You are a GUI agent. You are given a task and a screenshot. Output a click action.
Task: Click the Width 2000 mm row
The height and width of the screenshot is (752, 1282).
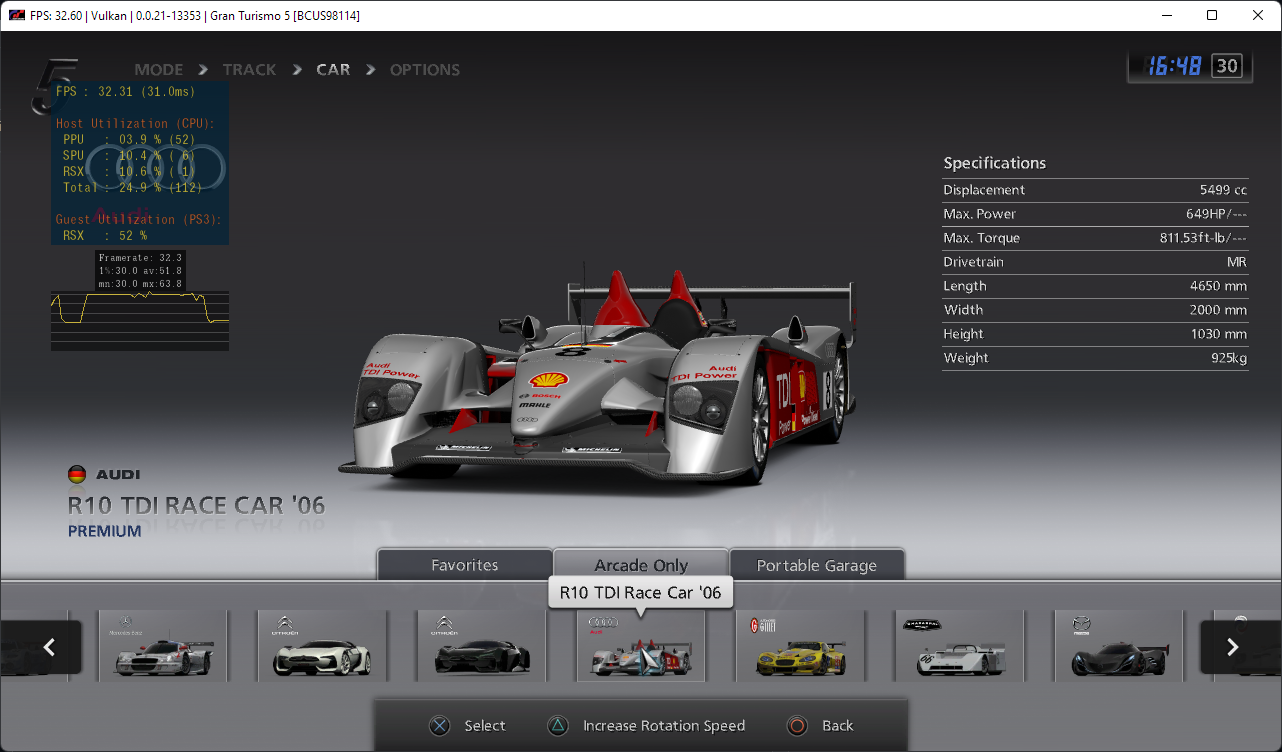pyautogui.click(x=1095, y=310)
